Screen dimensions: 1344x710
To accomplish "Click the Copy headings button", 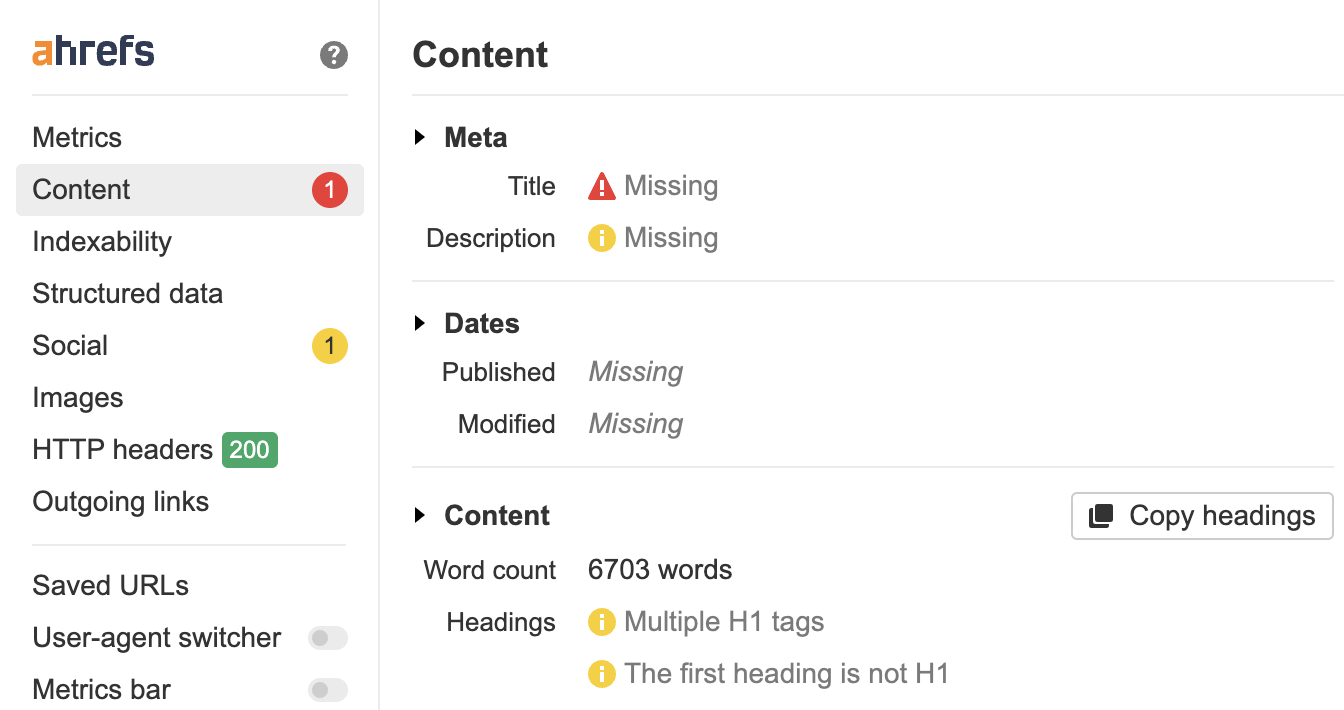I will (1200, 516).
